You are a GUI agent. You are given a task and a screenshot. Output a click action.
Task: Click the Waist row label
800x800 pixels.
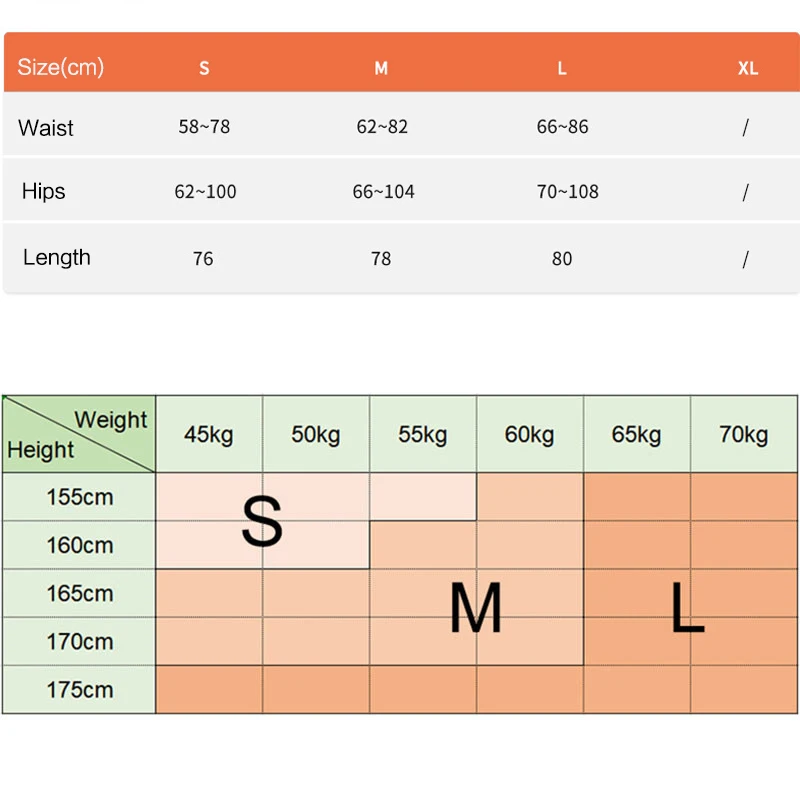pos(46,128)
